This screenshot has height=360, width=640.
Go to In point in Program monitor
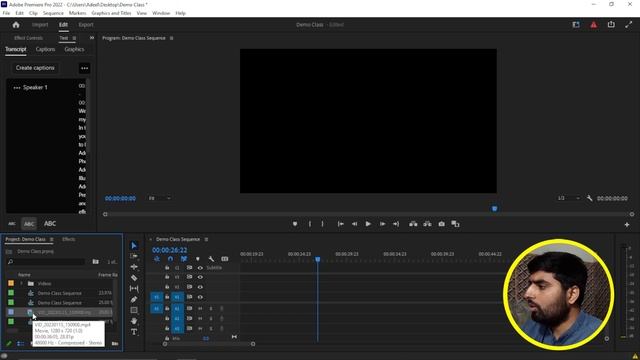tap(340, 224)
